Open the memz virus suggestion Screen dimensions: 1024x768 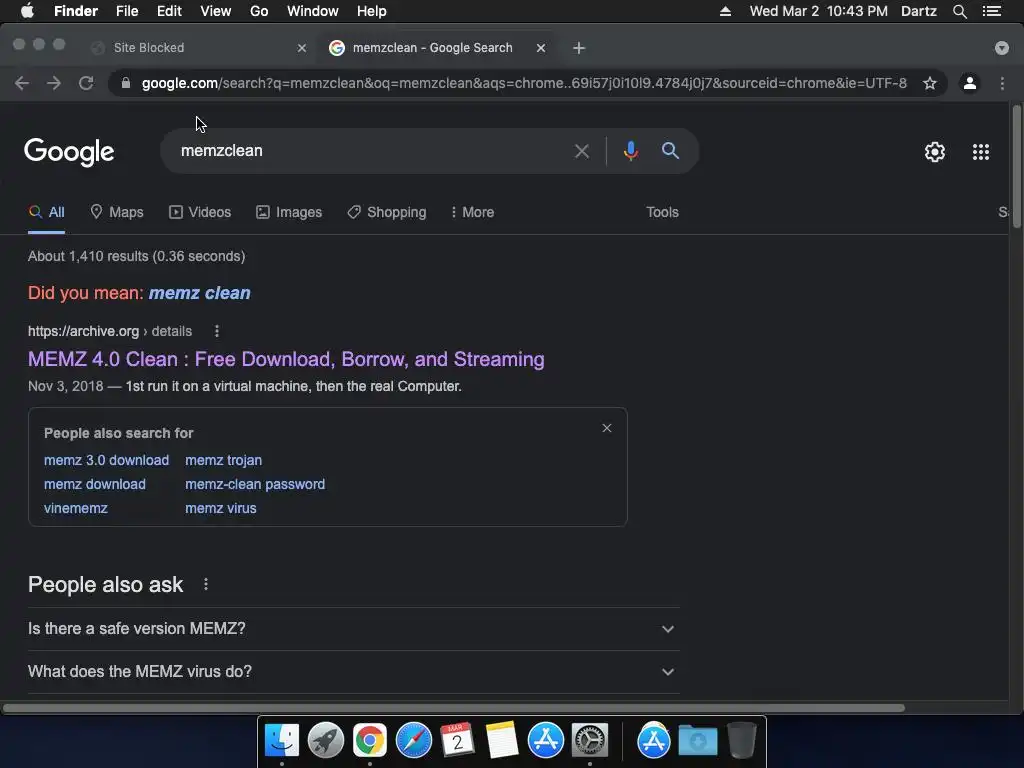coord(221,508)
